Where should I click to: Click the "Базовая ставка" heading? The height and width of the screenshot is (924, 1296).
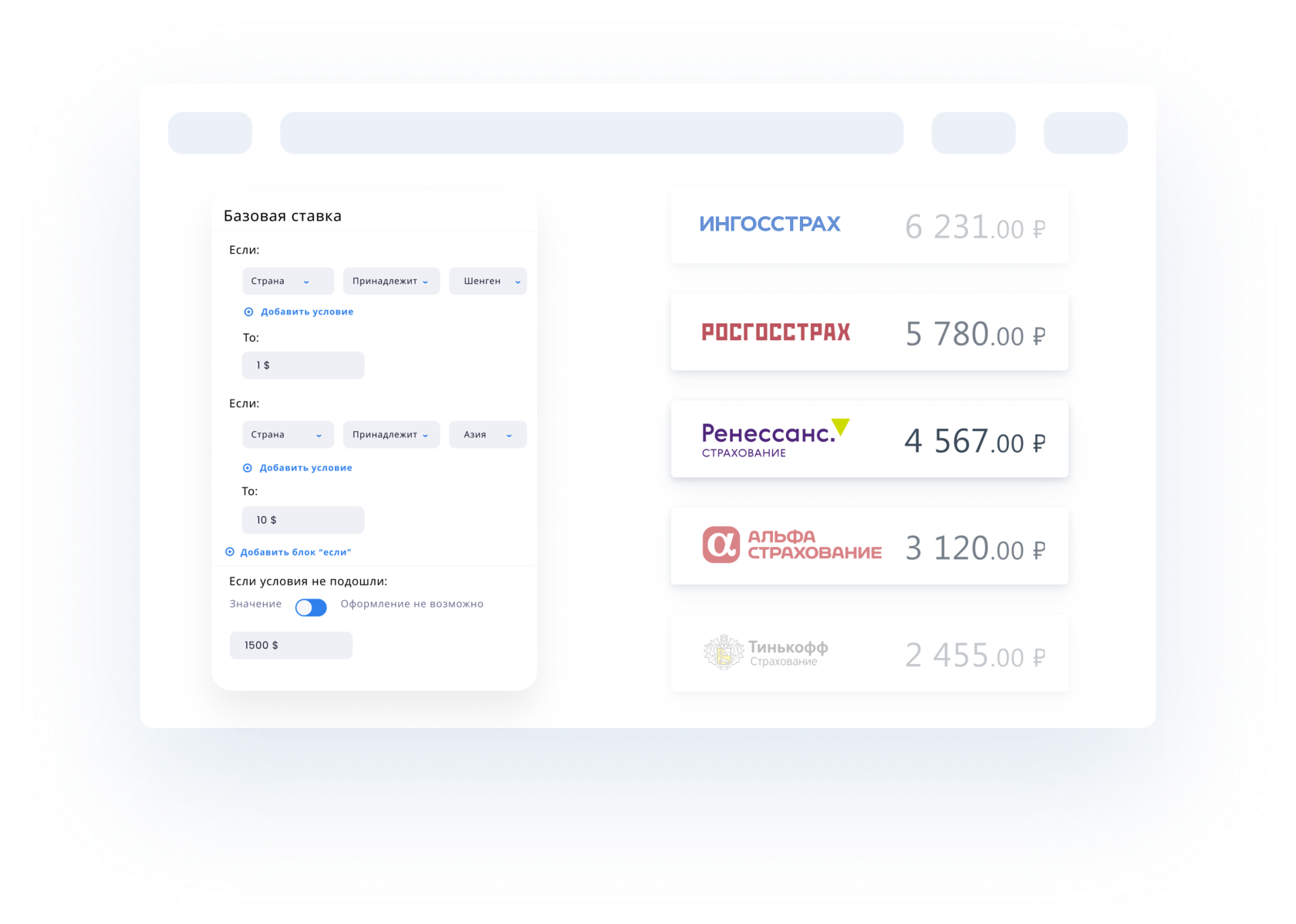click(282, 216)
